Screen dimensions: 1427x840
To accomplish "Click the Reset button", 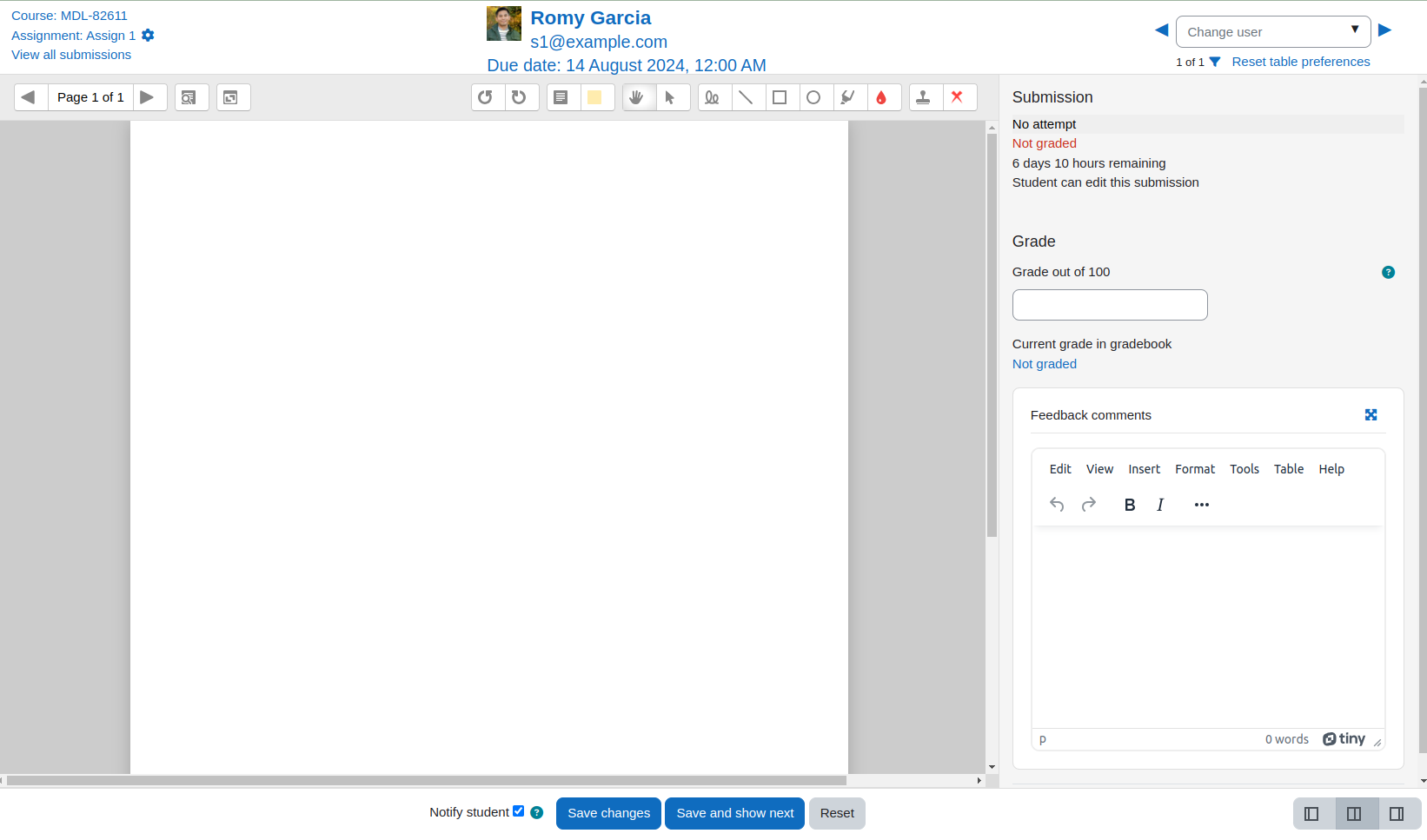I will (837, 813).
